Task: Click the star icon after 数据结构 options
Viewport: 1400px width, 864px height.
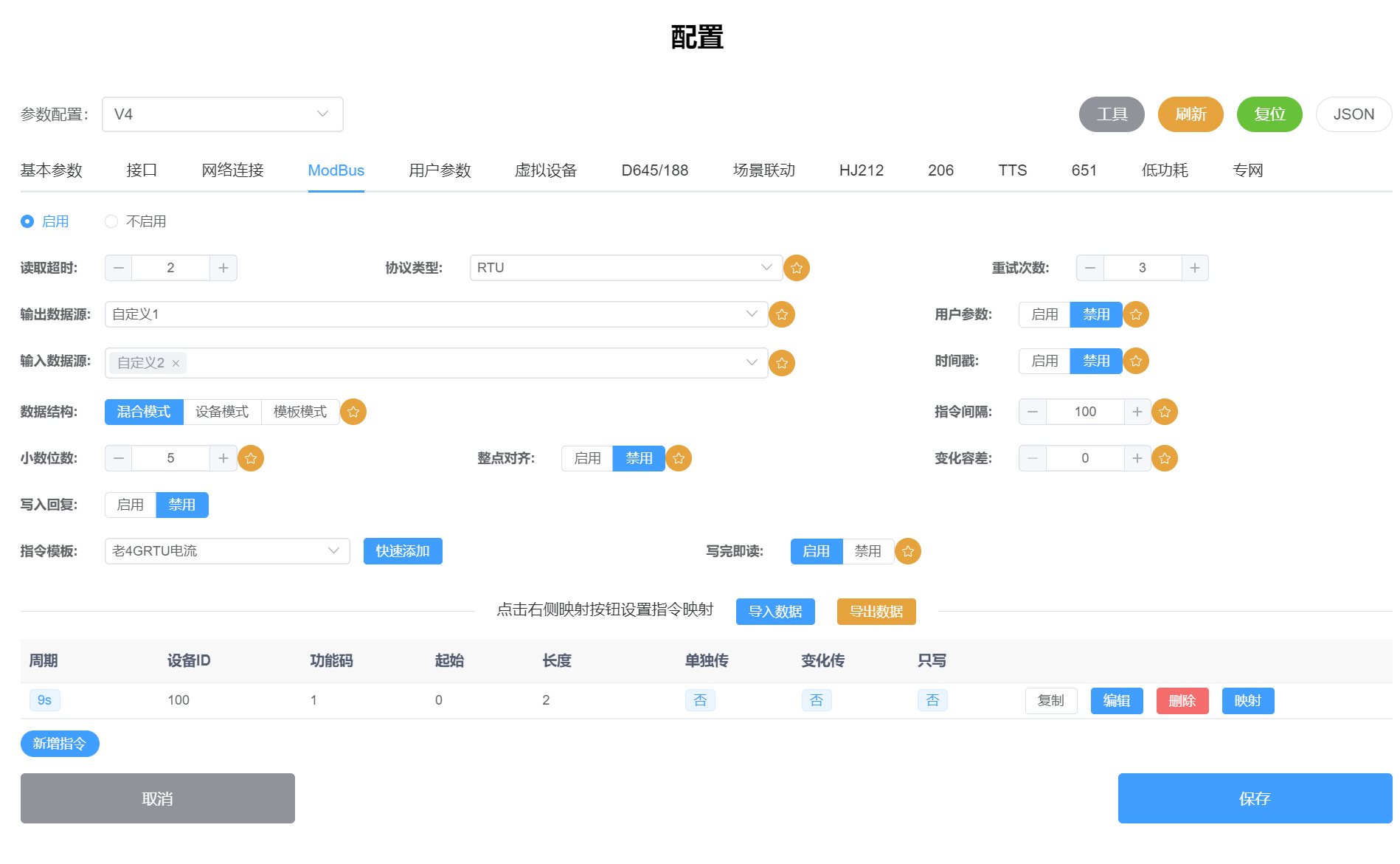Action: (353, 412)
